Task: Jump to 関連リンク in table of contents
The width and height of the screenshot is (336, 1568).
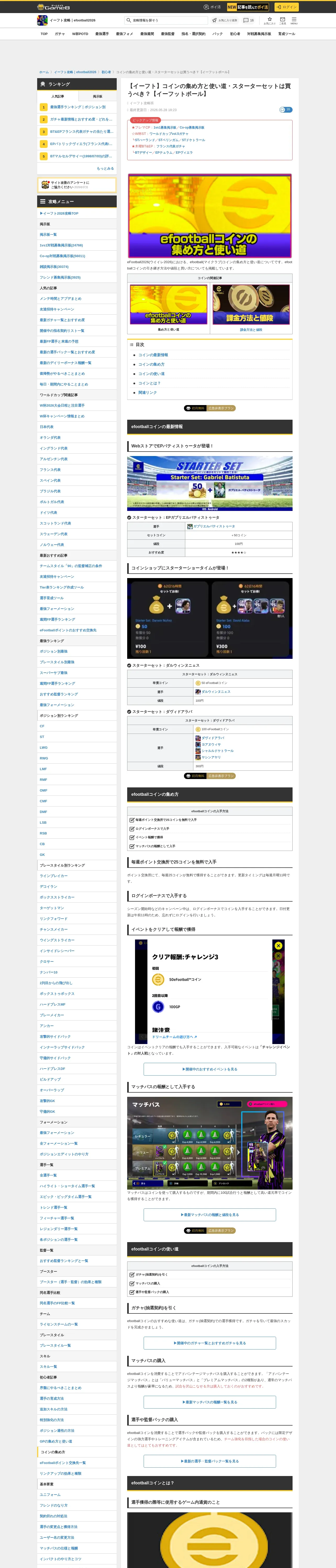Action: point(148,393)
